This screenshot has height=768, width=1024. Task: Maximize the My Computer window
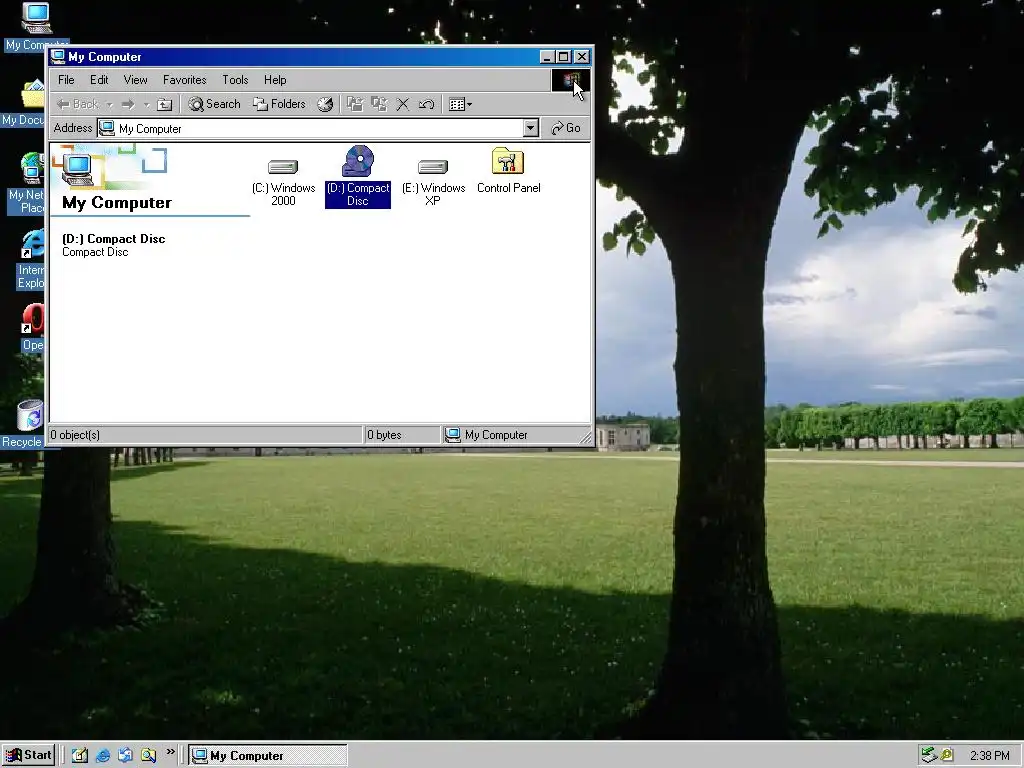tap(564, 57)
